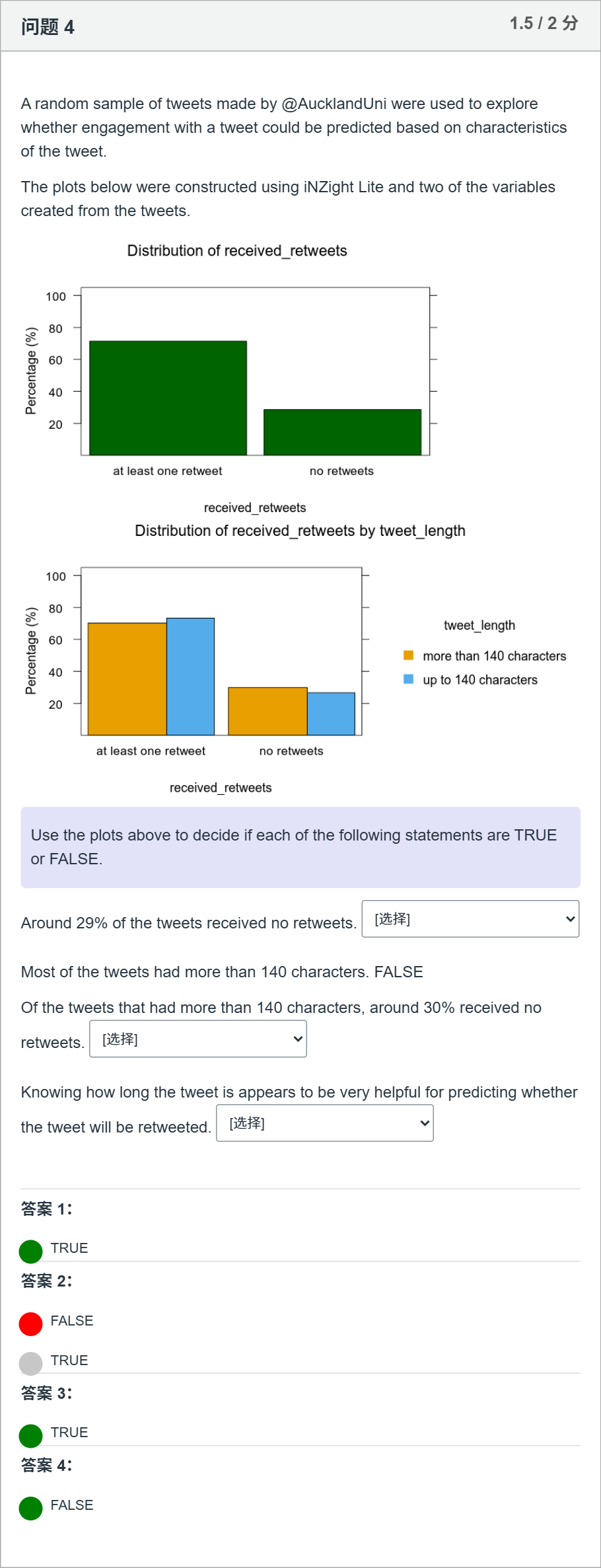The width and height of the screenshot is (601, 1568).
Task: Click the green 'at least one retweet' bar
Action: (x=168, y=398)
